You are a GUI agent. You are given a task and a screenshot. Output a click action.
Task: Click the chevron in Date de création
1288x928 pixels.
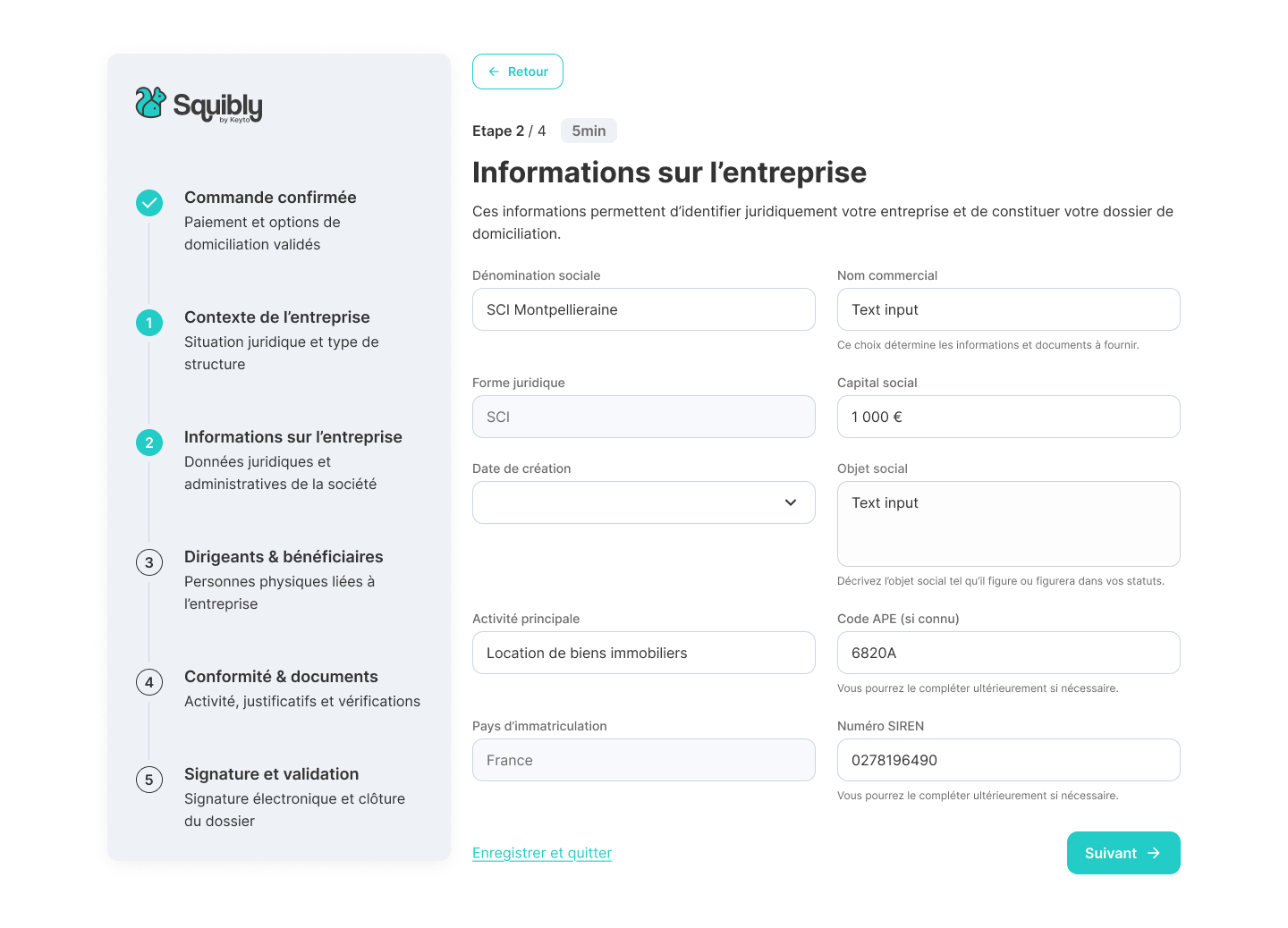click(x=791, y=502)
